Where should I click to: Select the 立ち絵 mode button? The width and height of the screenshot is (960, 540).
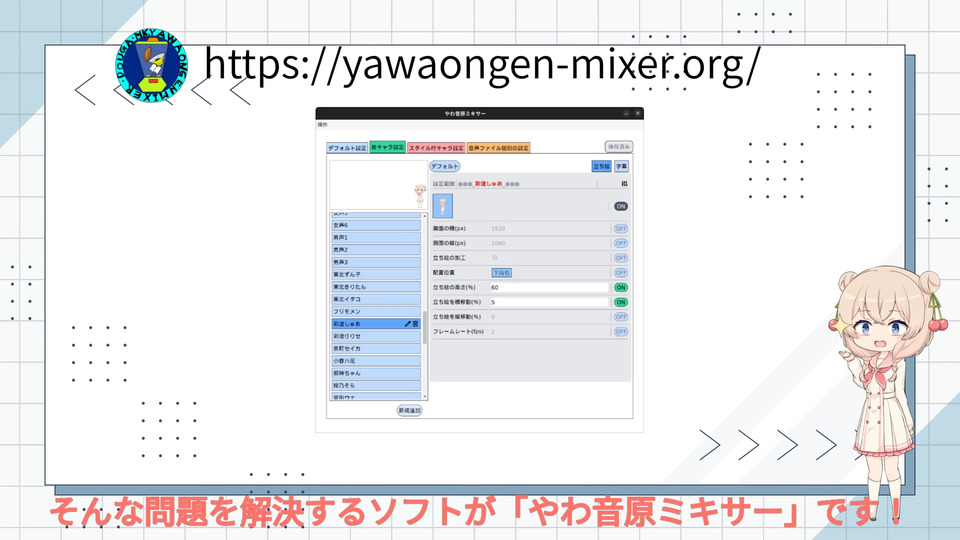[x=601, y=166]
